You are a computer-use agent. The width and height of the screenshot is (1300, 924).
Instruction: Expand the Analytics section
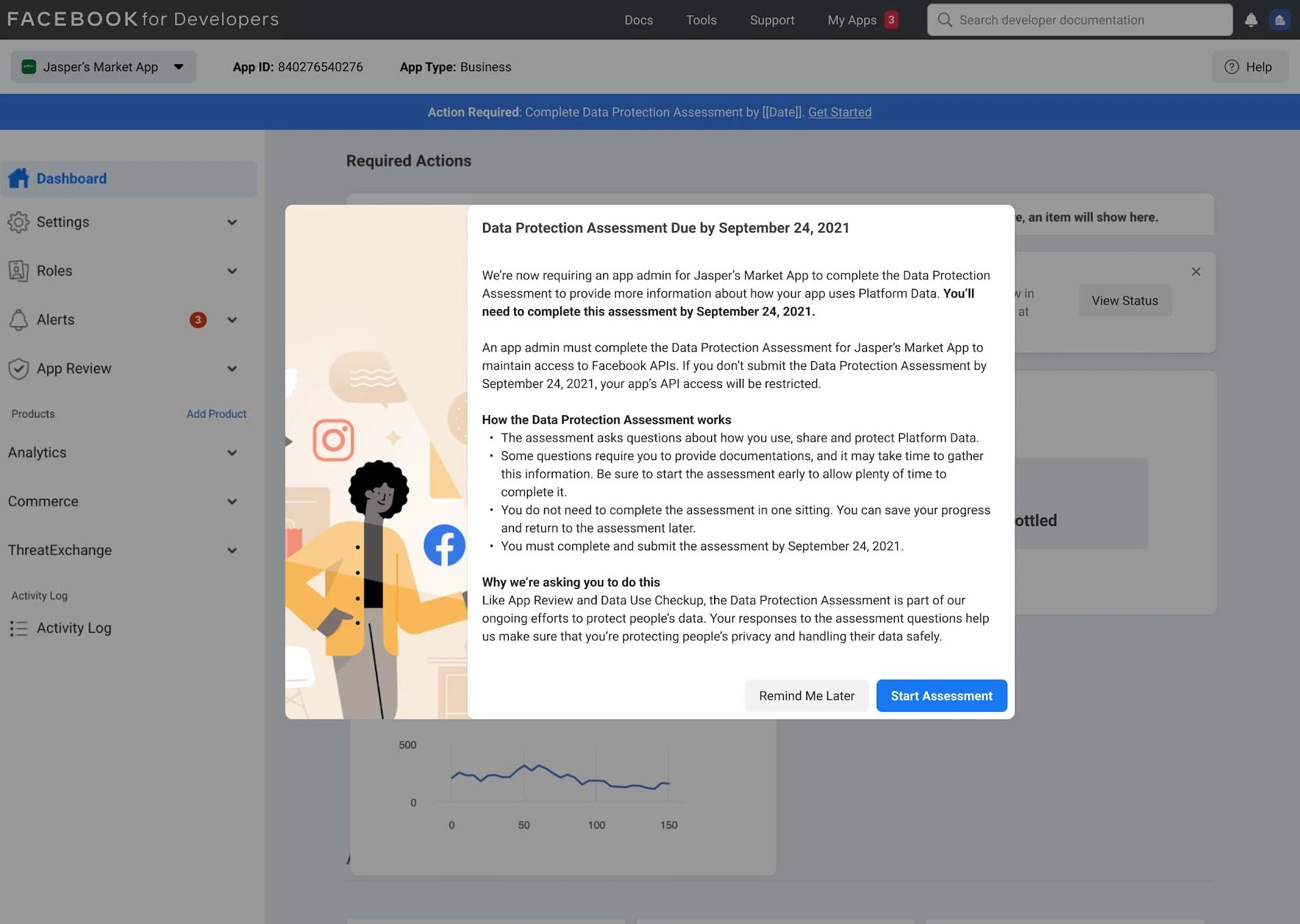[x=231, y=452]
